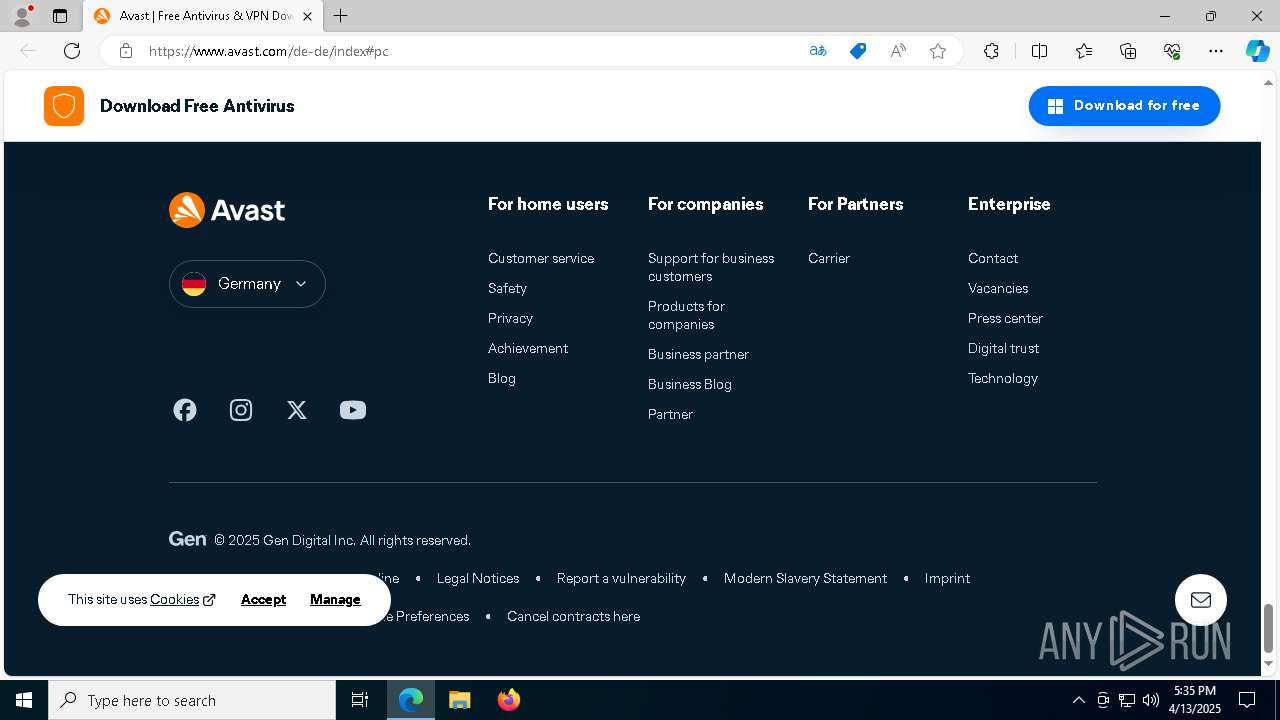The height and width of the screenshot is (720, 1280).
Task: Open Privacy footer link
Action: point(510,318)
